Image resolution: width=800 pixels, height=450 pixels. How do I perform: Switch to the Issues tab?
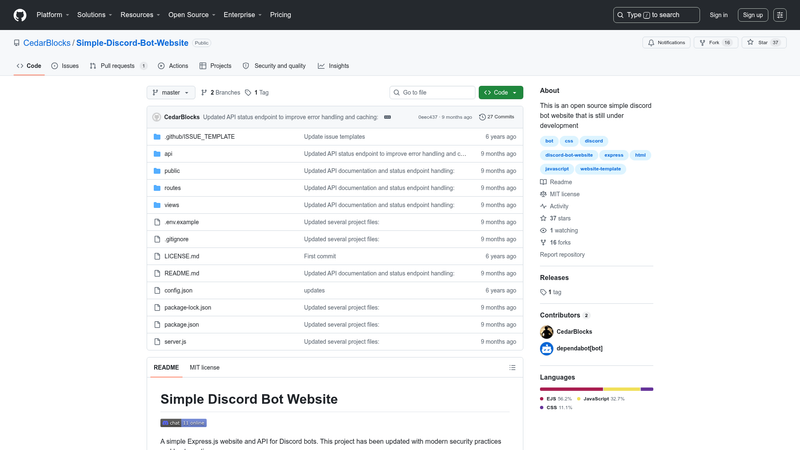tap(65, 66)
